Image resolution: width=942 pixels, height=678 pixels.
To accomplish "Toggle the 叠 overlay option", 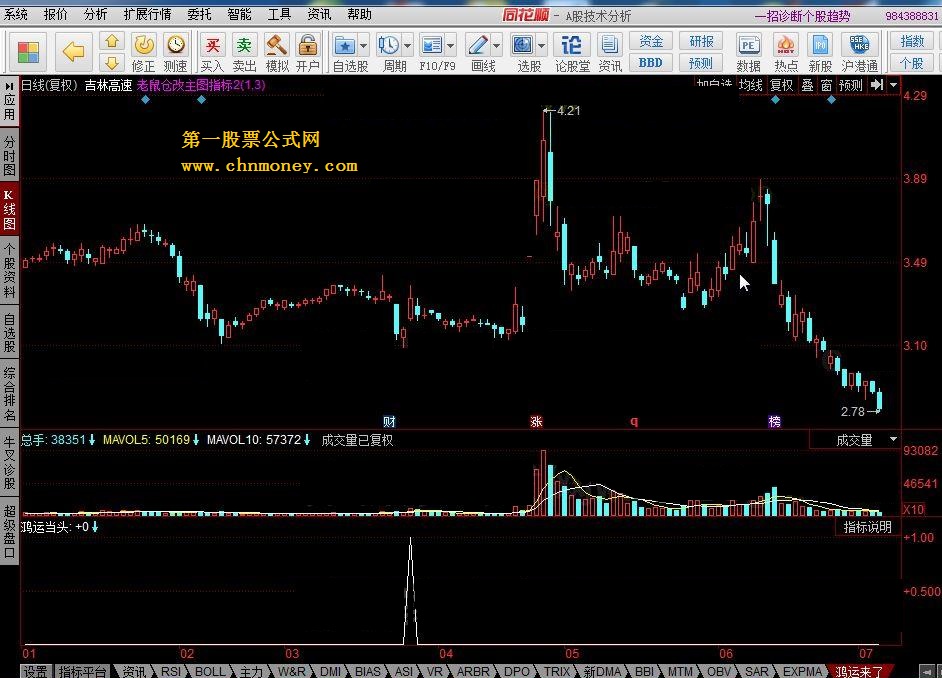I will pyautogui.click(x=807, y=85).
